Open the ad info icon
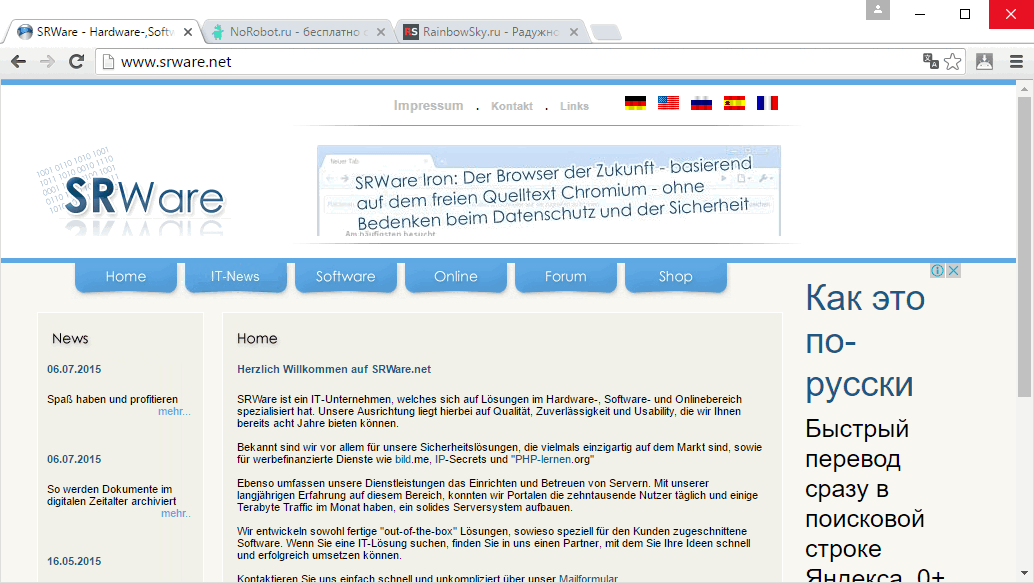The image size is (1034, 583). click(x=937, y=270)
